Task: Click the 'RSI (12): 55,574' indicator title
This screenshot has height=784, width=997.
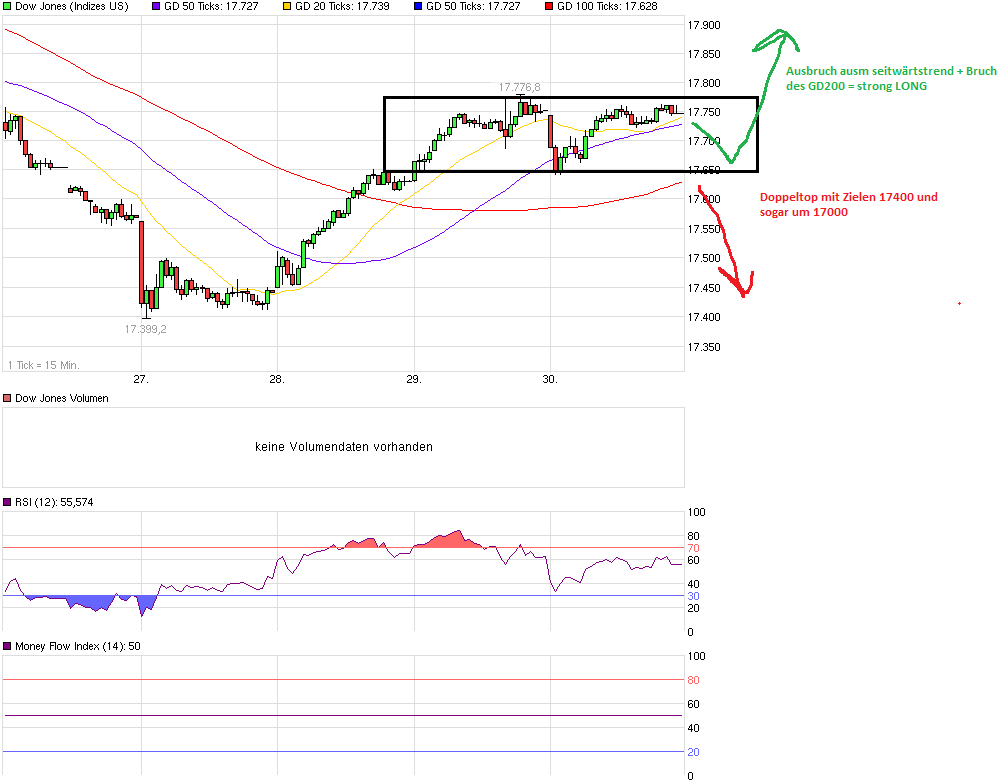Action: coord(54,502)
